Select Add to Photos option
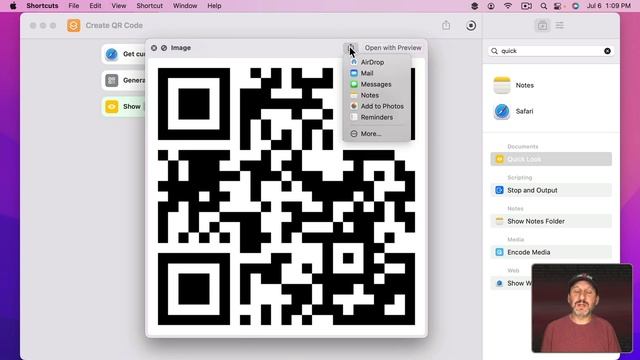This screenshot has height=360, width=640. 377,106
